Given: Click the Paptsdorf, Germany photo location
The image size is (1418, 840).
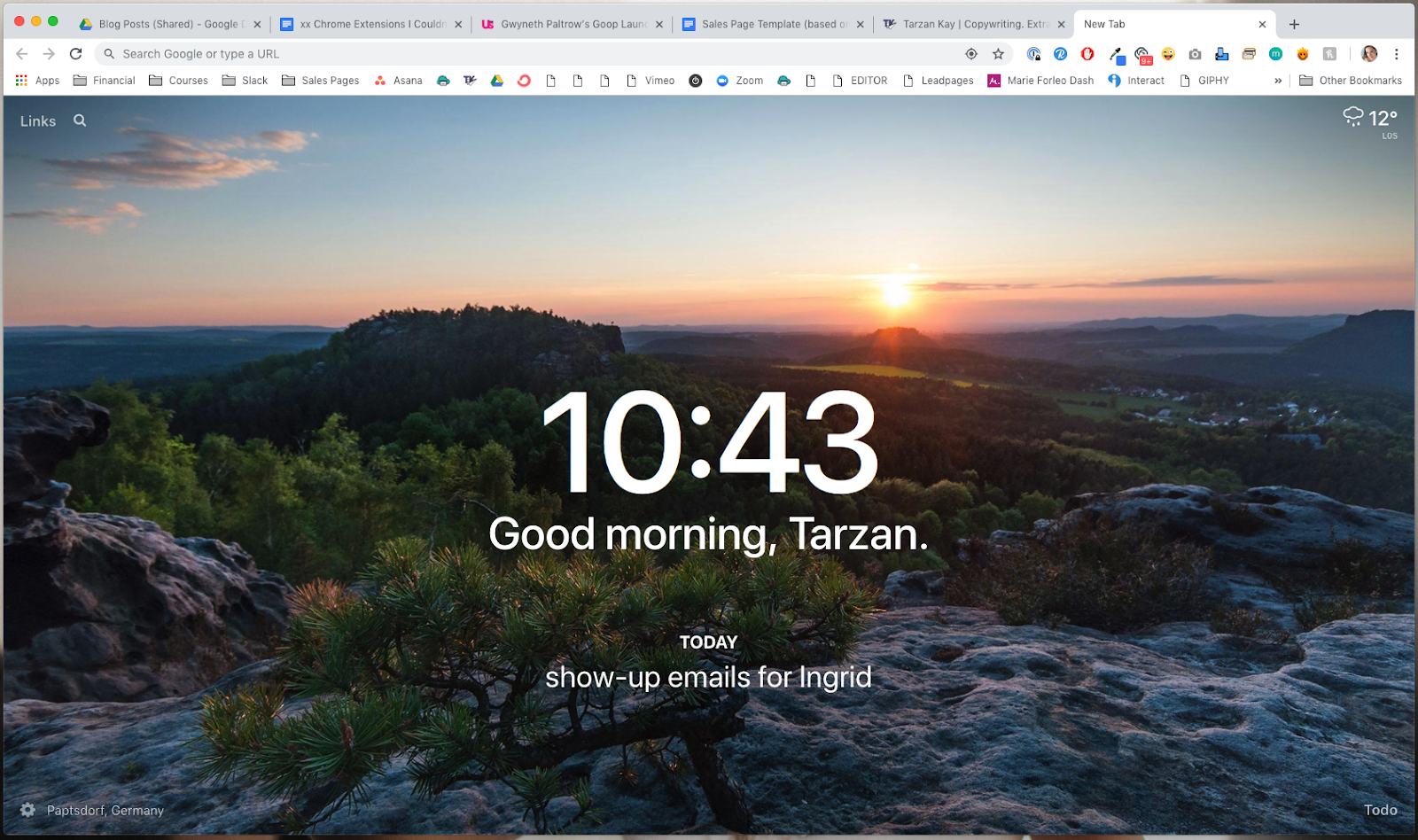Looking at the screenshot, I should 105,811.
